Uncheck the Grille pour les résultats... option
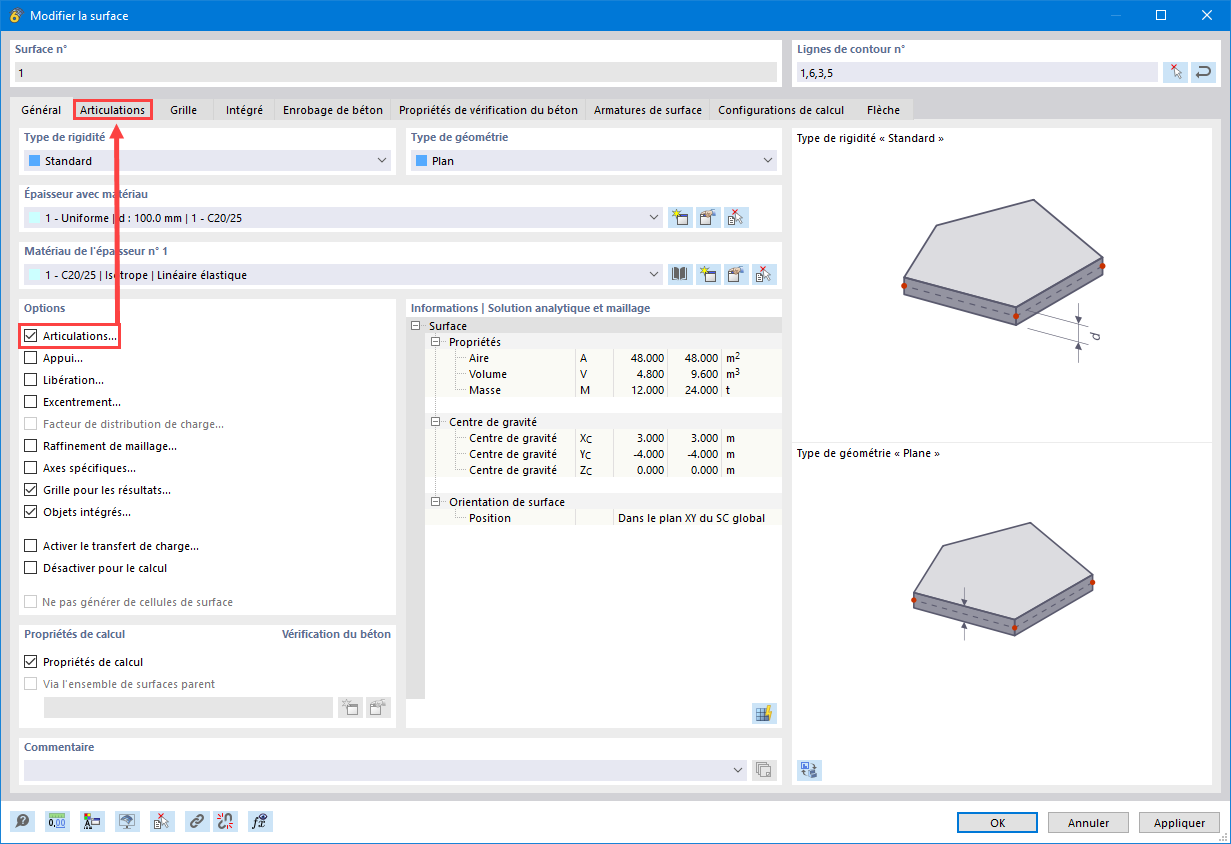Image resolution: width=1231 pixels, height=844 pixels. coord(31,490)
